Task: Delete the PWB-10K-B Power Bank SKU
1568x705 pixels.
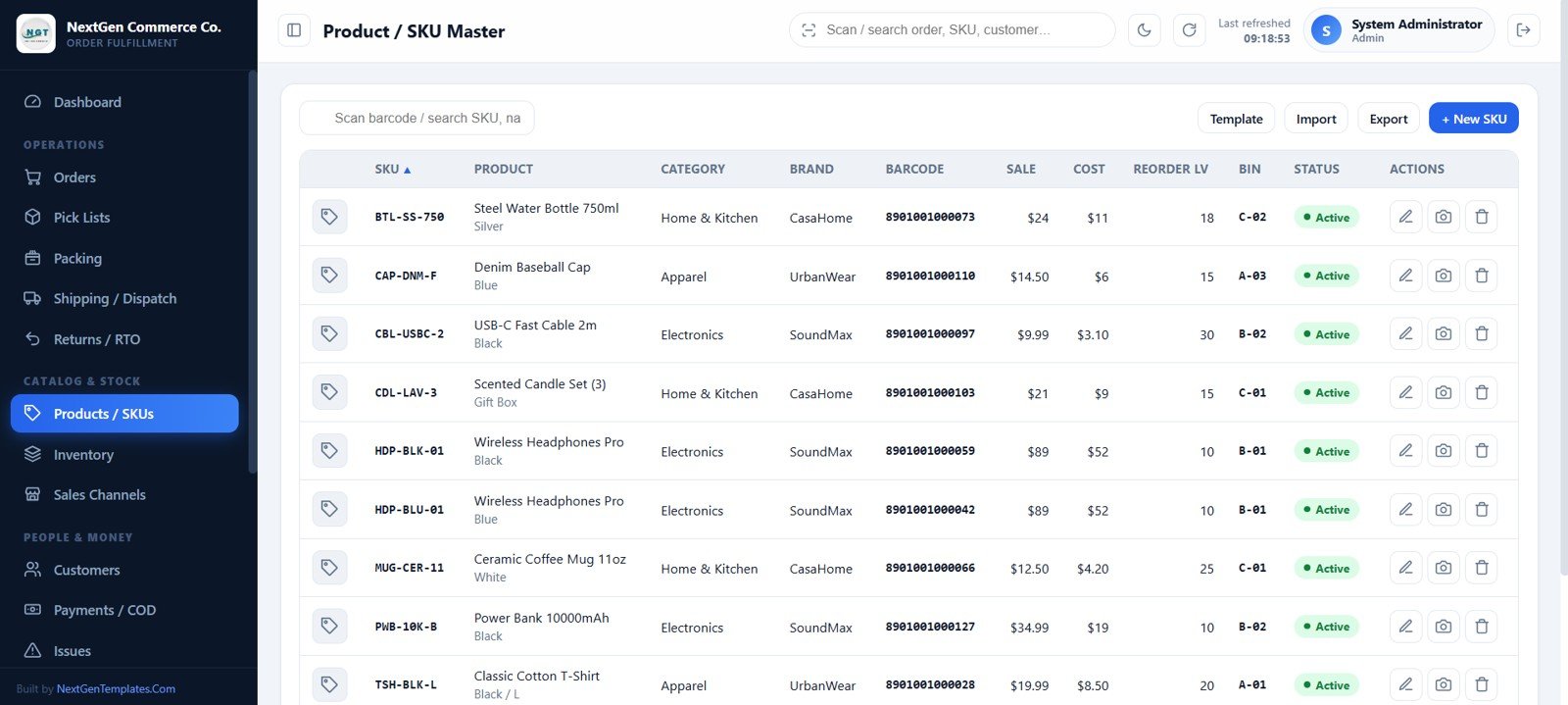Action: pos(1482,626)
